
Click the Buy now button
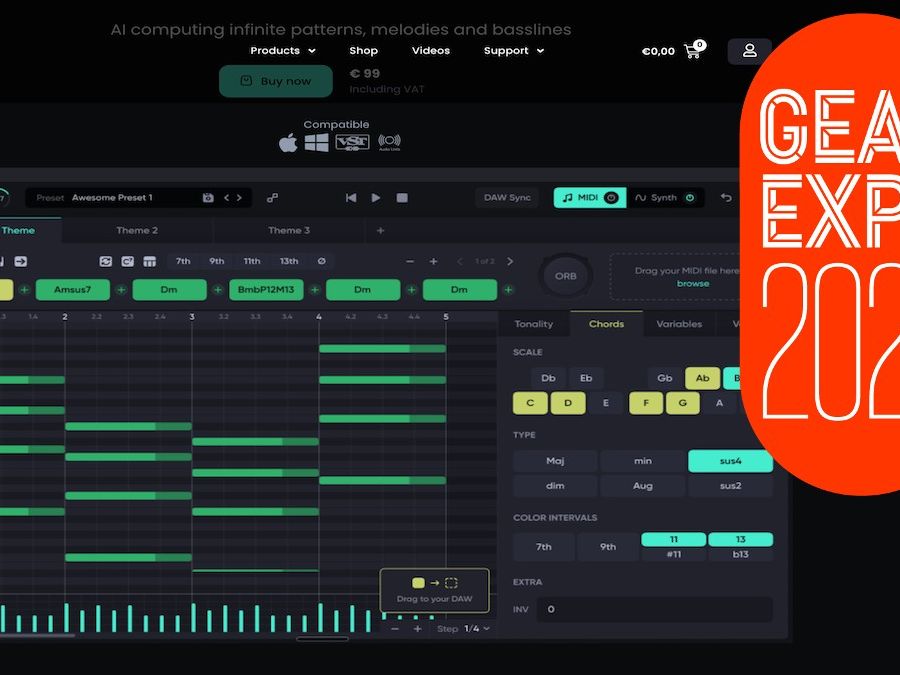pos(276,81)
